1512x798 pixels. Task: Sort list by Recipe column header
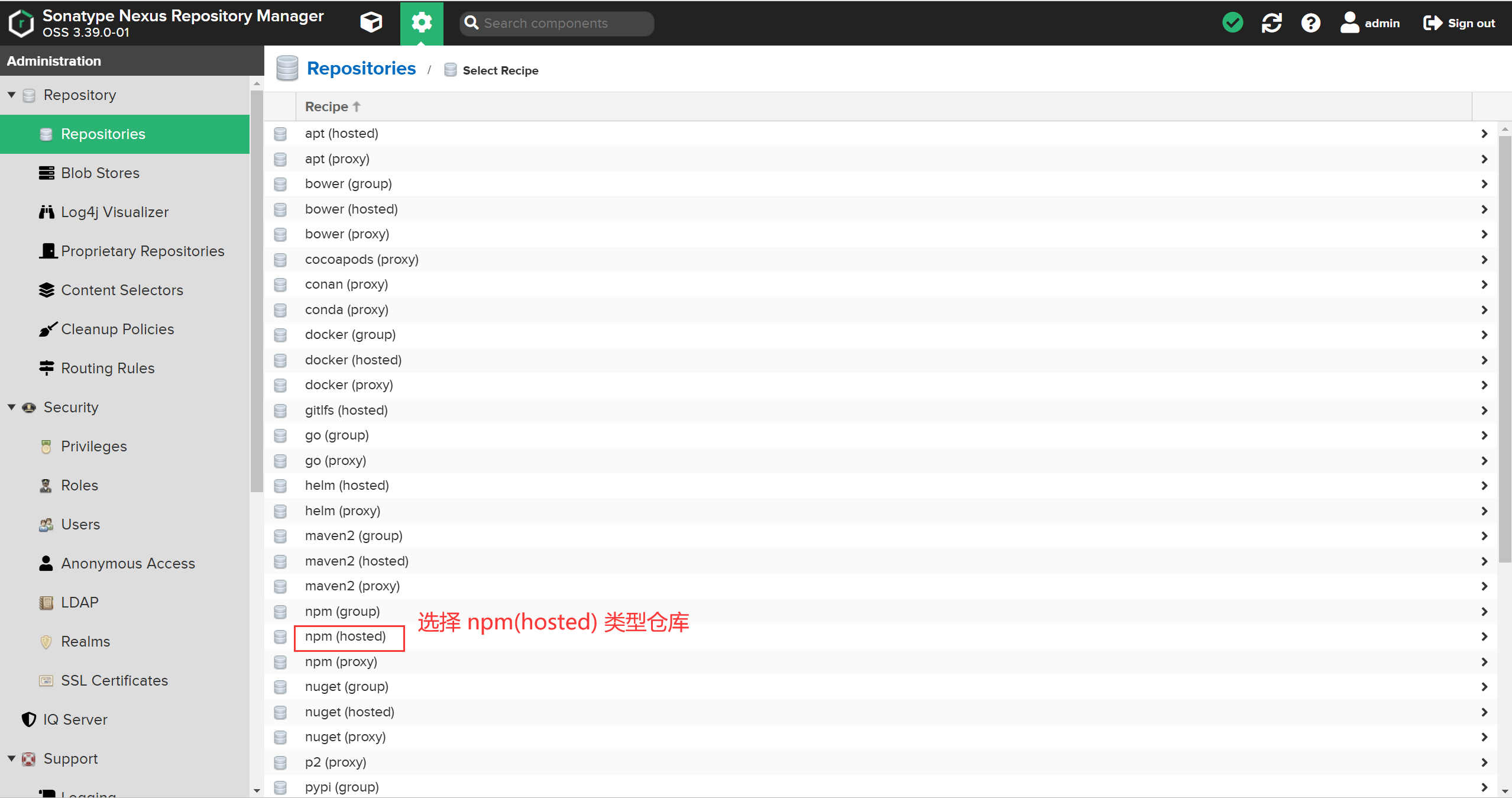[x=326, y=106]
